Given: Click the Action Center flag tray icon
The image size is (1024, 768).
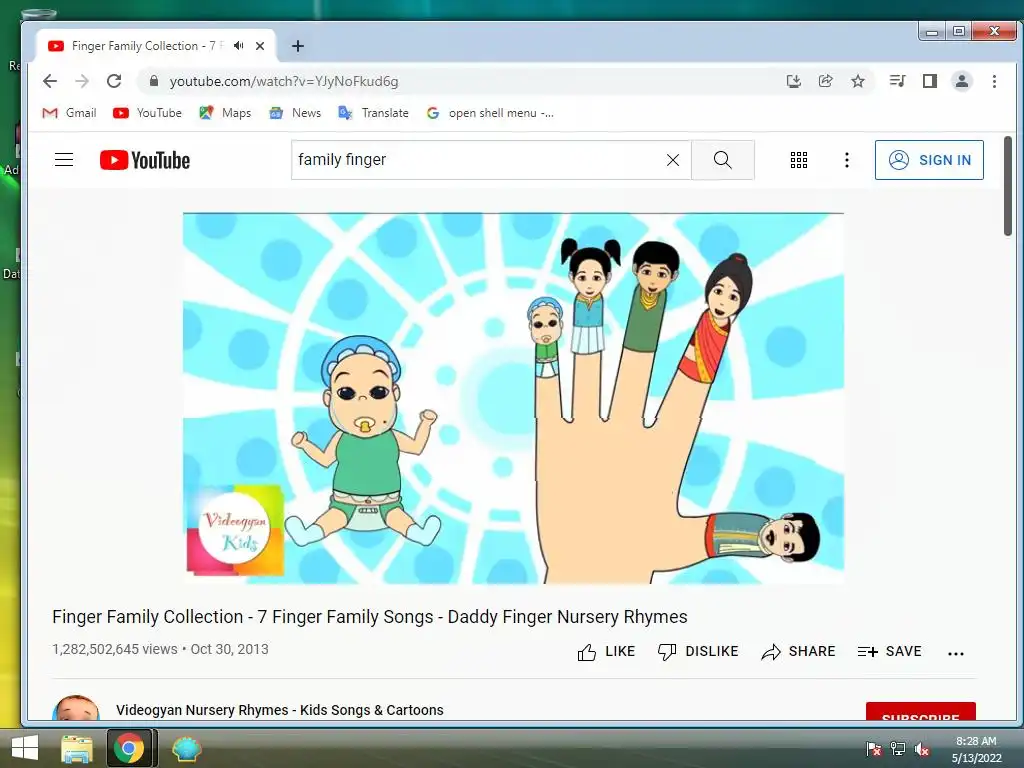Looking at the screenshot, I should (x=873, y=749).
